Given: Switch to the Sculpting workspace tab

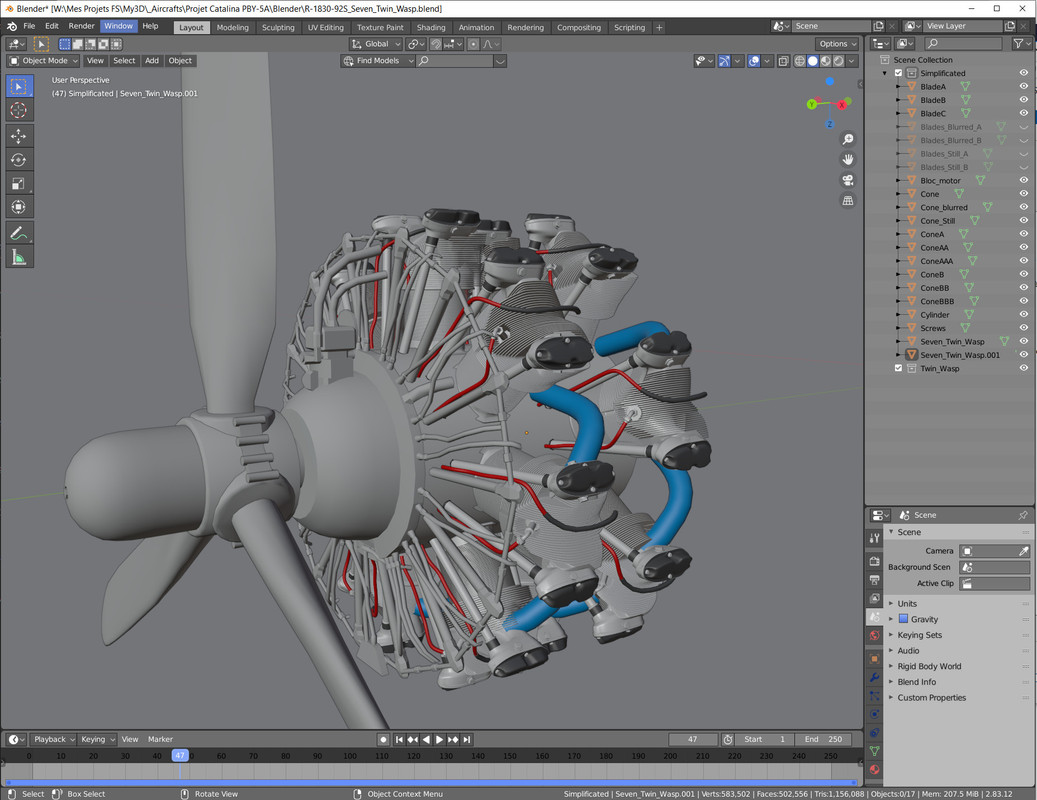Looking at the screenshot, I should pos(278,28).
